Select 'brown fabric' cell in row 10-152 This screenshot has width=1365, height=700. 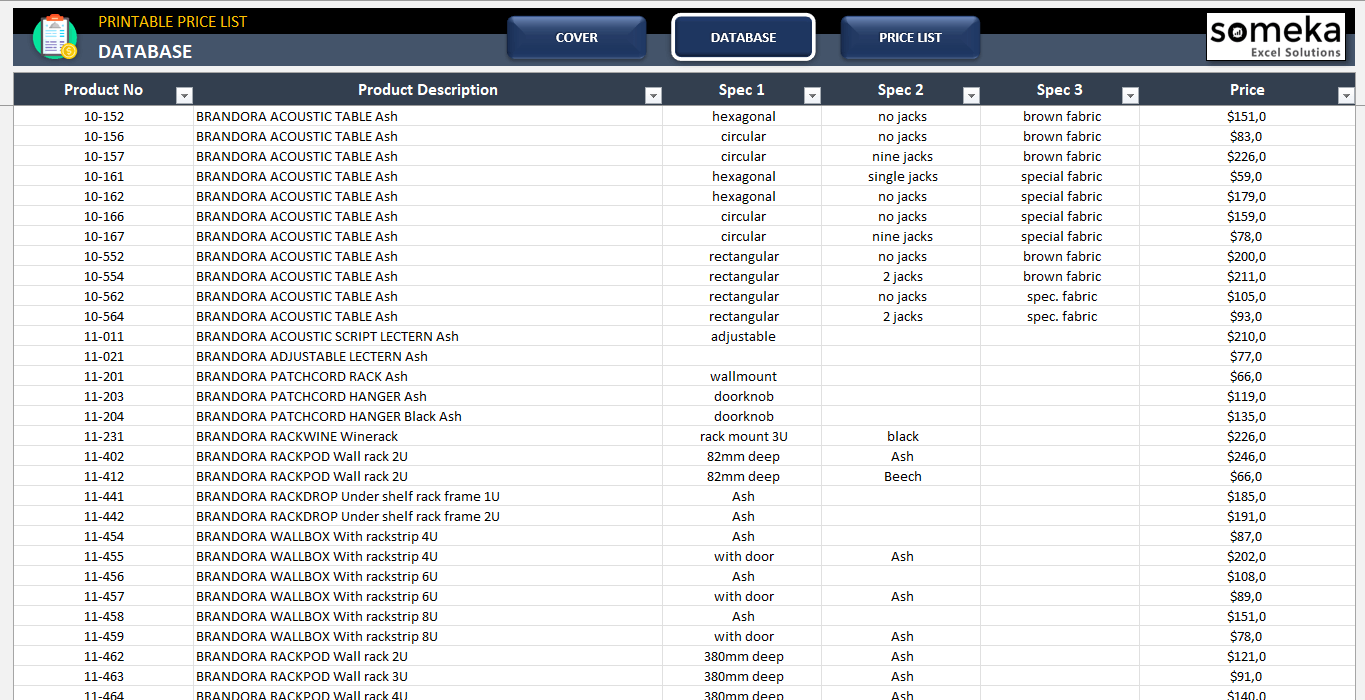tap(1060, 117)
